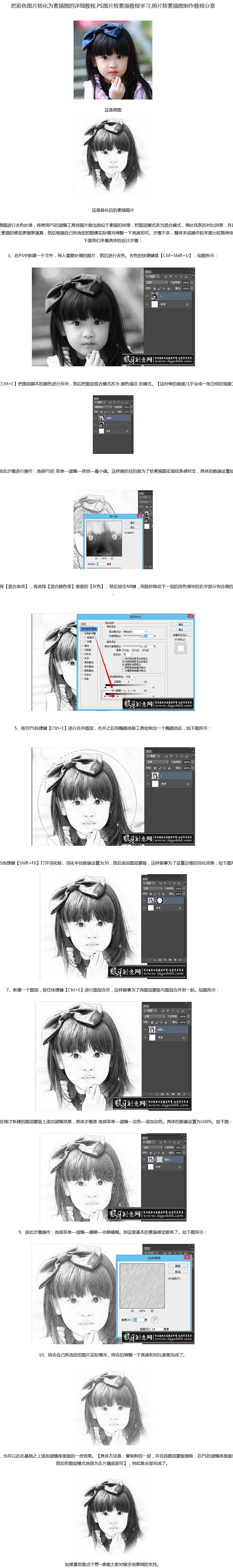Toggle 预览 checkbox in Motion Blur dialog
The height and width of the screenshot is (1568, 233).
coord(170,1278)
